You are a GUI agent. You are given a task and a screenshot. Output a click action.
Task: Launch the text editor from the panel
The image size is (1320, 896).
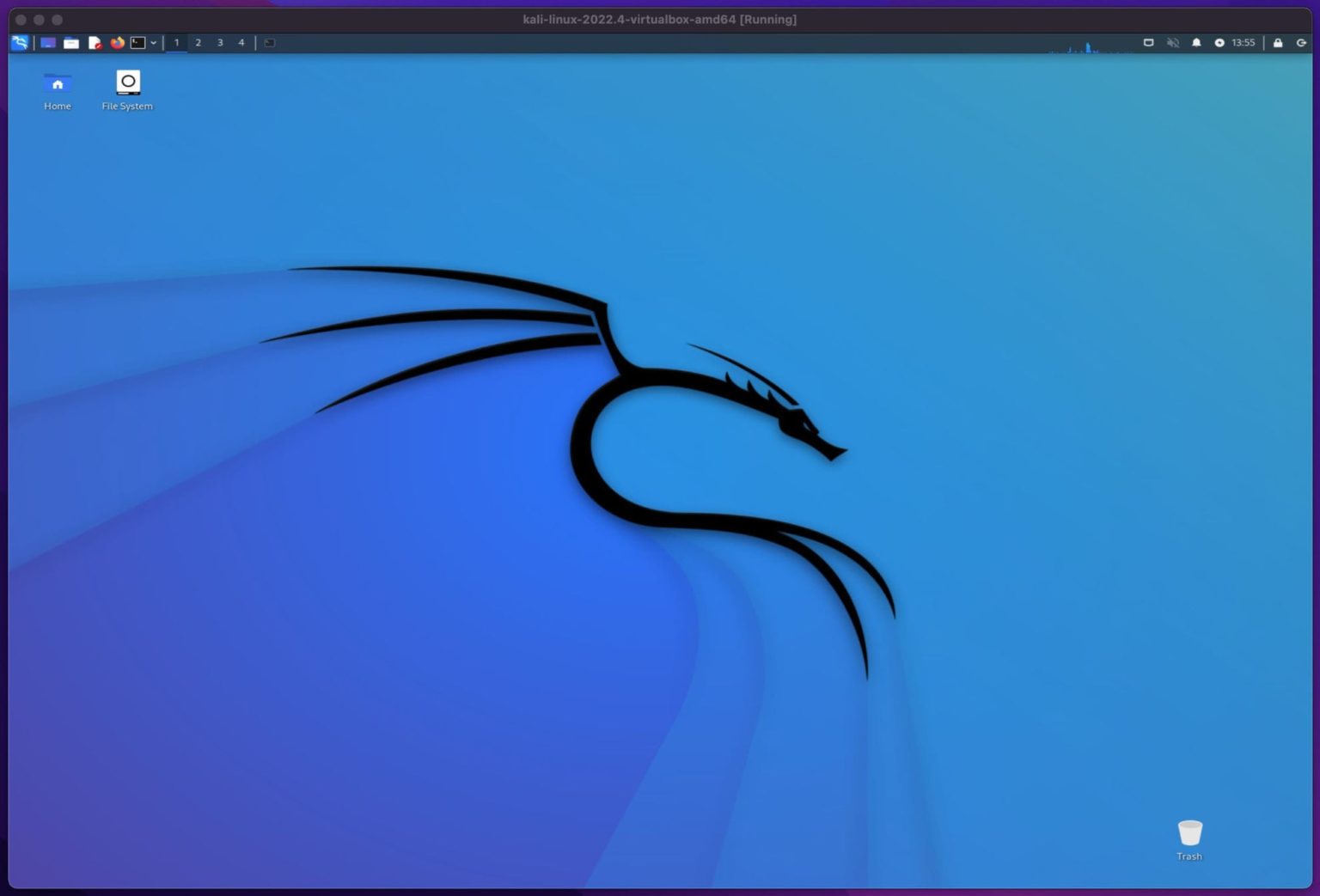click(95, 43)
